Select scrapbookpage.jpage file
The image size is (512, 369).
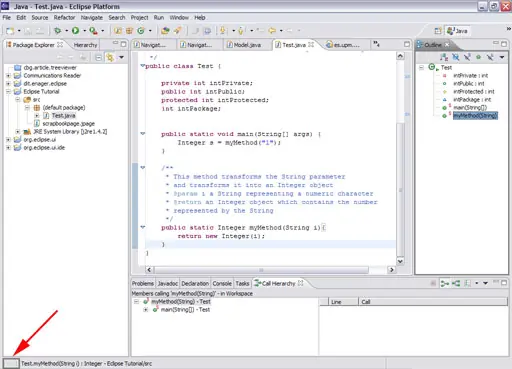68,124
